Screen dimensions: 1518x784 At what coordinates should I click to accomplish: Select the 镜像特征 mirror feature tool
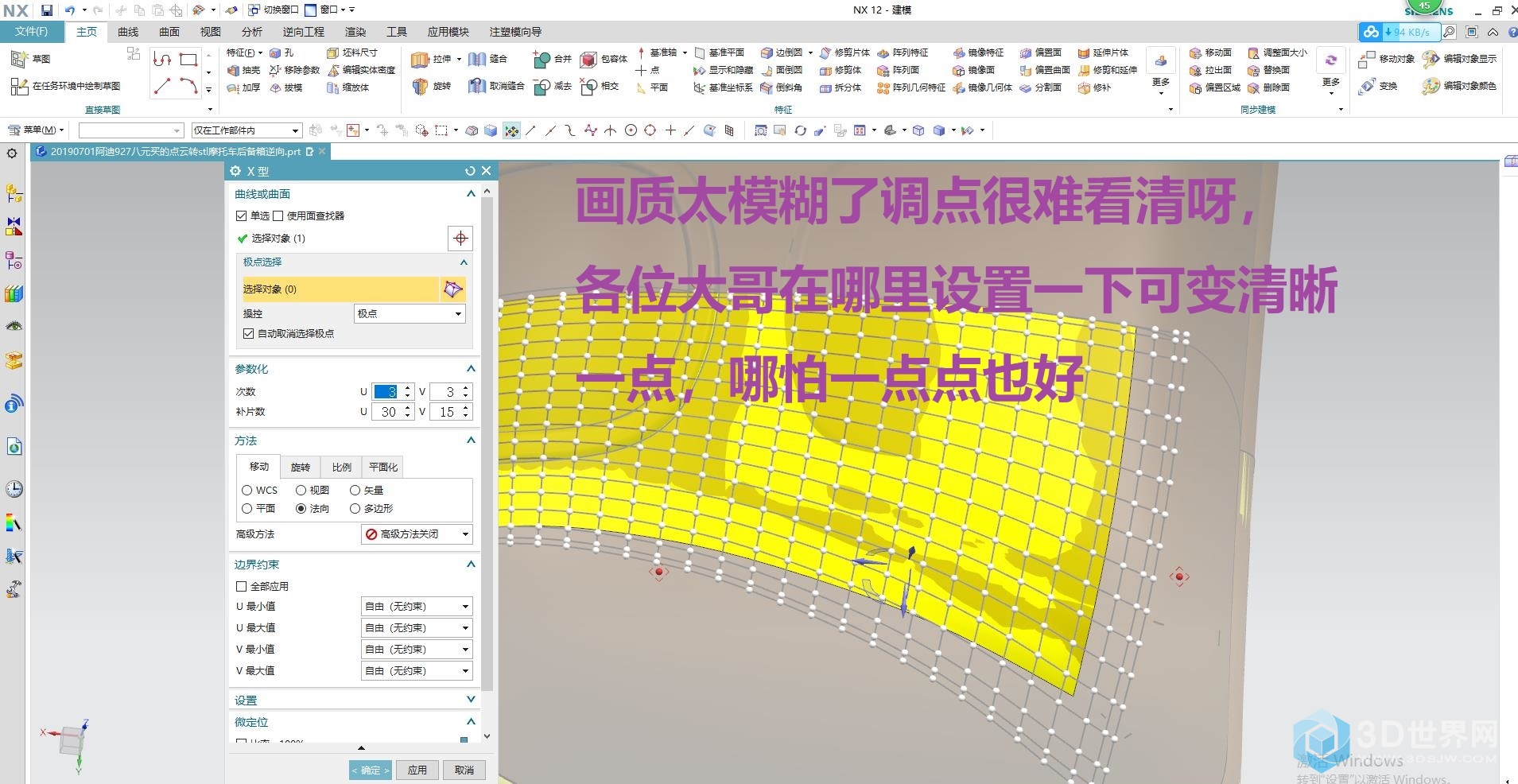[x=978, y=52]
